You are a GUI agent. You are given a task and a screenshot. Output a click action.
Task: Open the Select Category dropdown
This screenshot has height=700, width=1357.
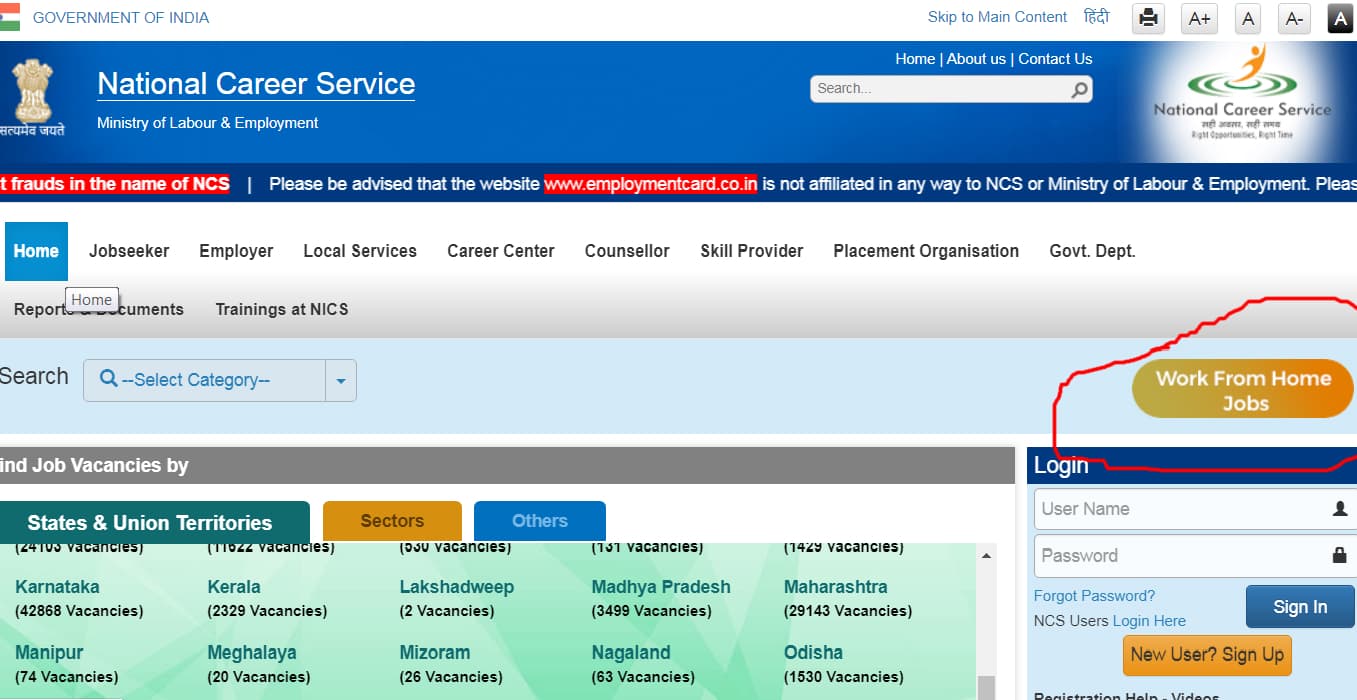click(204, 380)
